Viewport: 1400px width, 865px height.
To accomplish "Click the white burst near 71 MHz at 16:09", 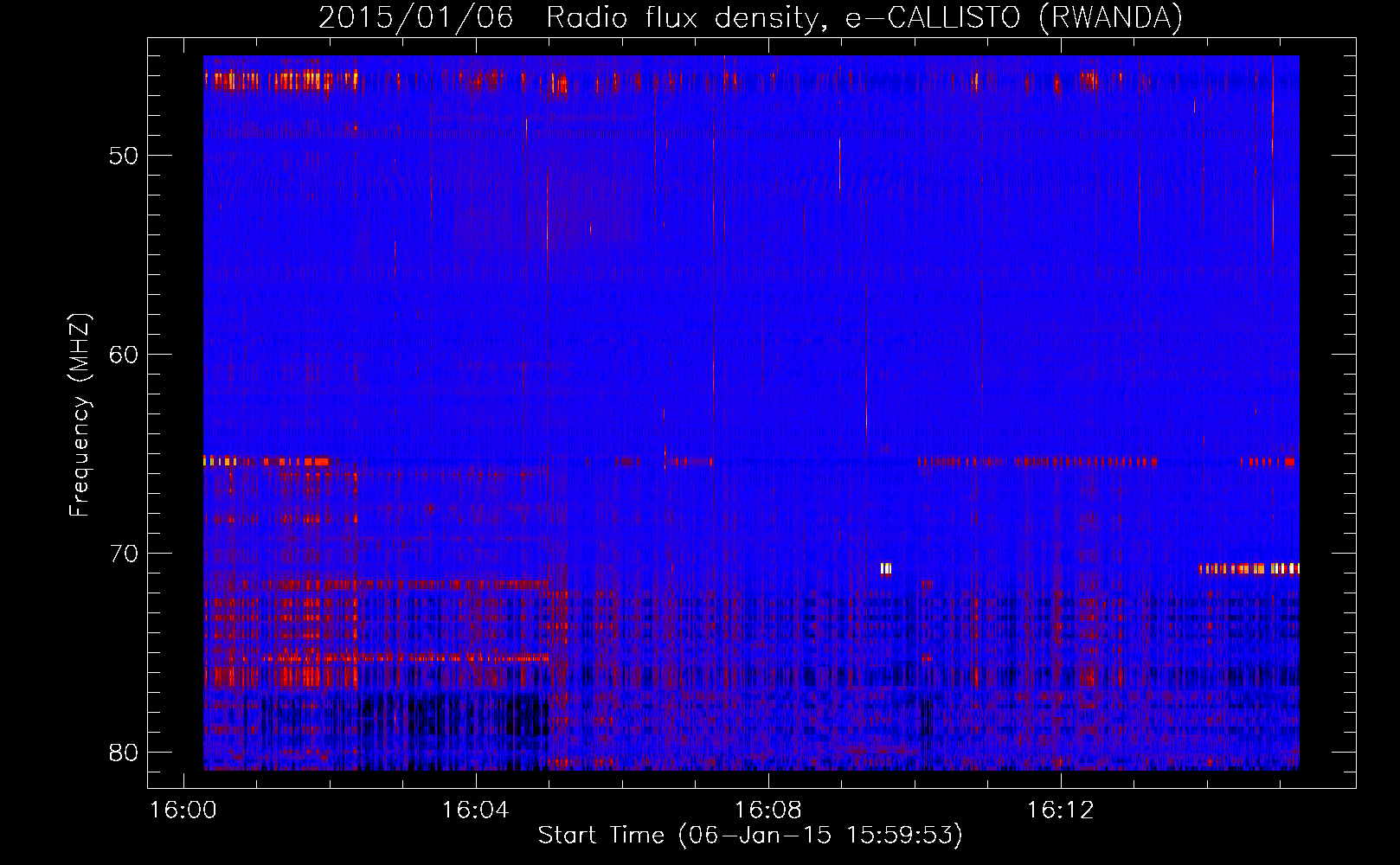I will point(886,569).
